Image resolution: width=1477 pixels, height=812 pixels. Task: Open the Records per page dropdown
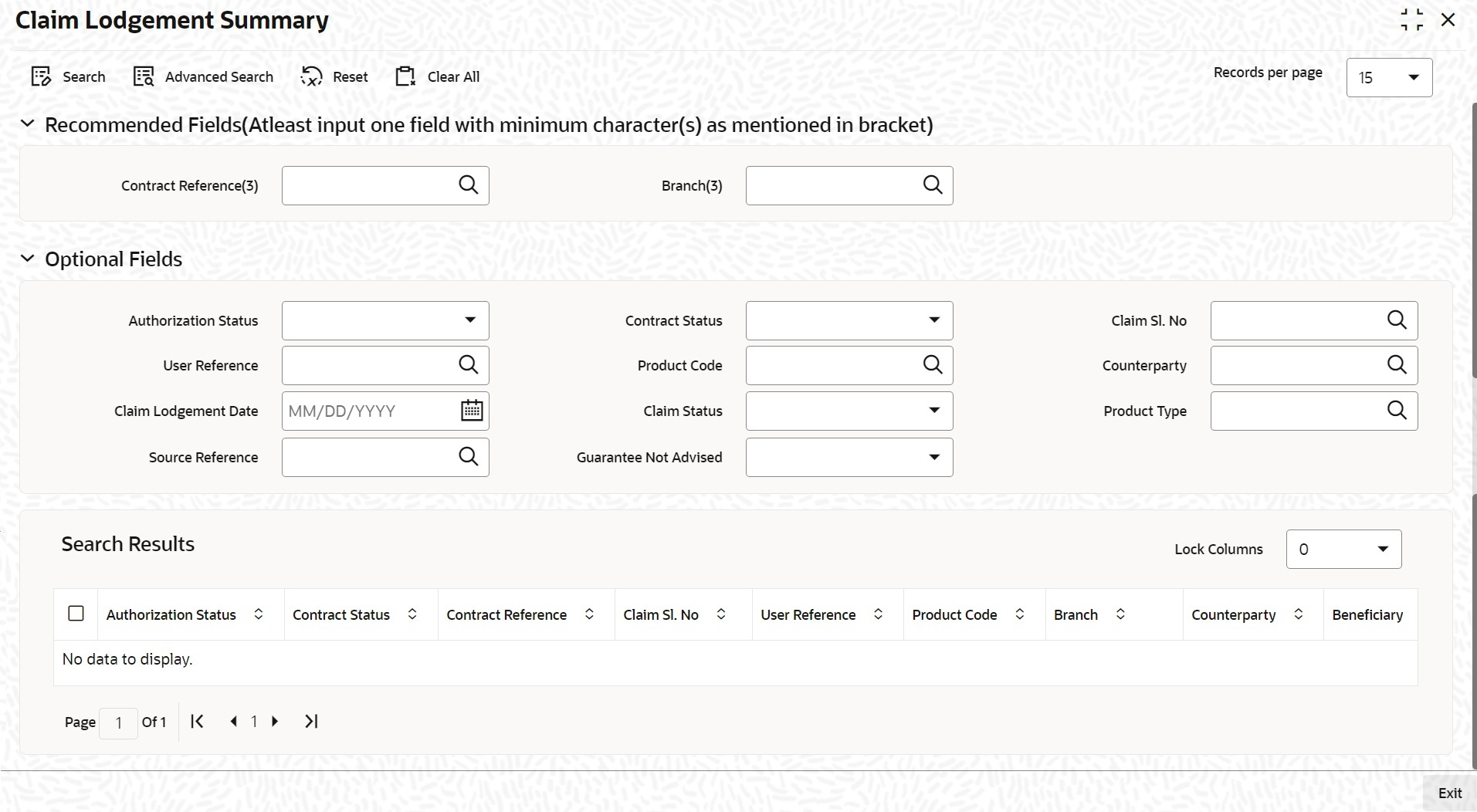point(1389,77)
